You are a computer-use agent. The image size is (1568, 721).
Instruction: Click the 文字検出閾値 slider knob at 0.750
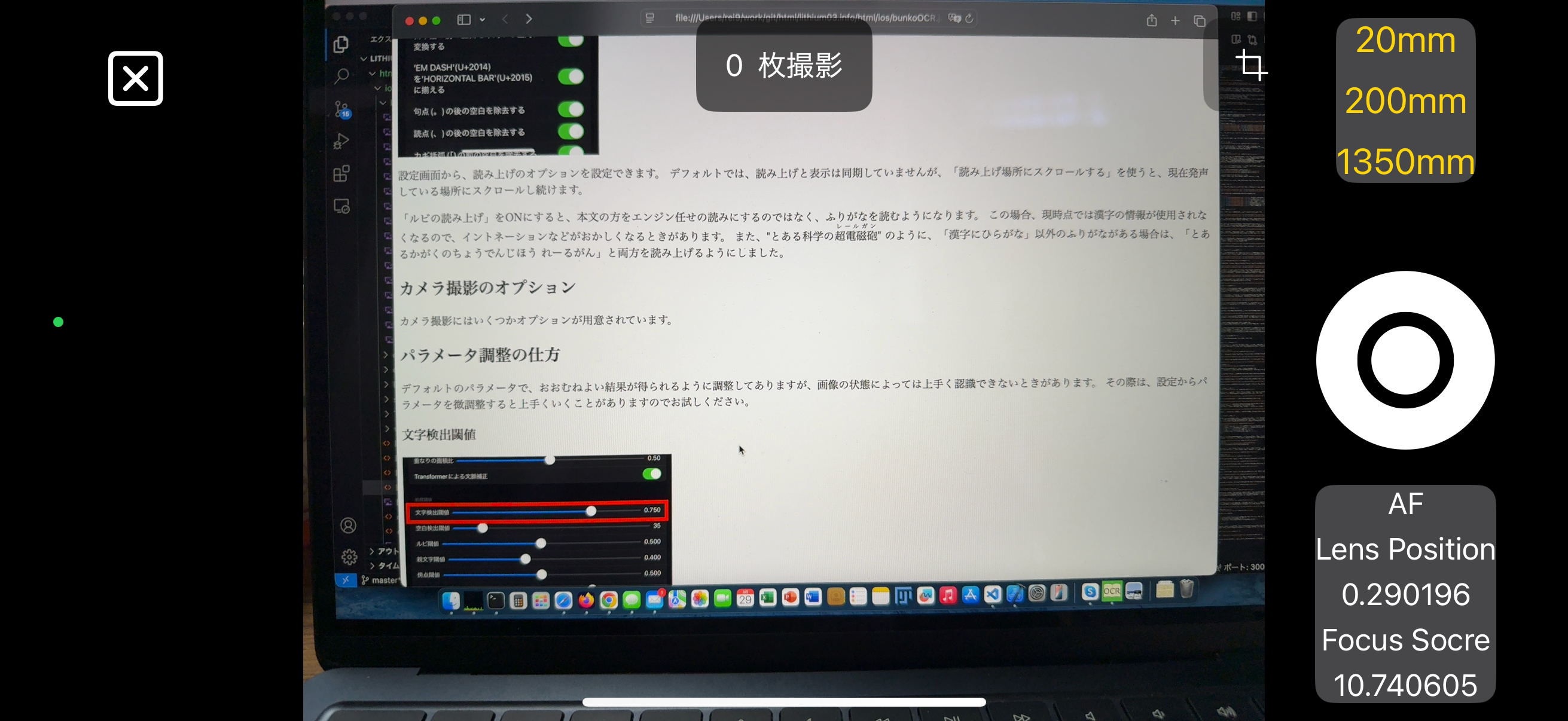click(590, 511)
